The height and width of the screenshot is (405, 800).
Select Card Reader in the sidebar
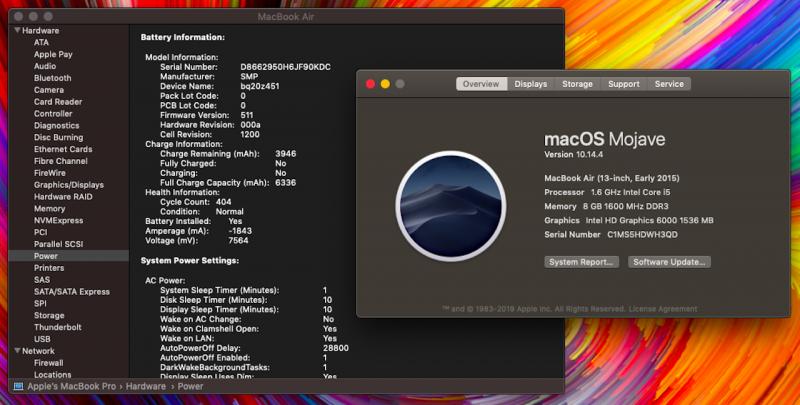coord(58,102)
